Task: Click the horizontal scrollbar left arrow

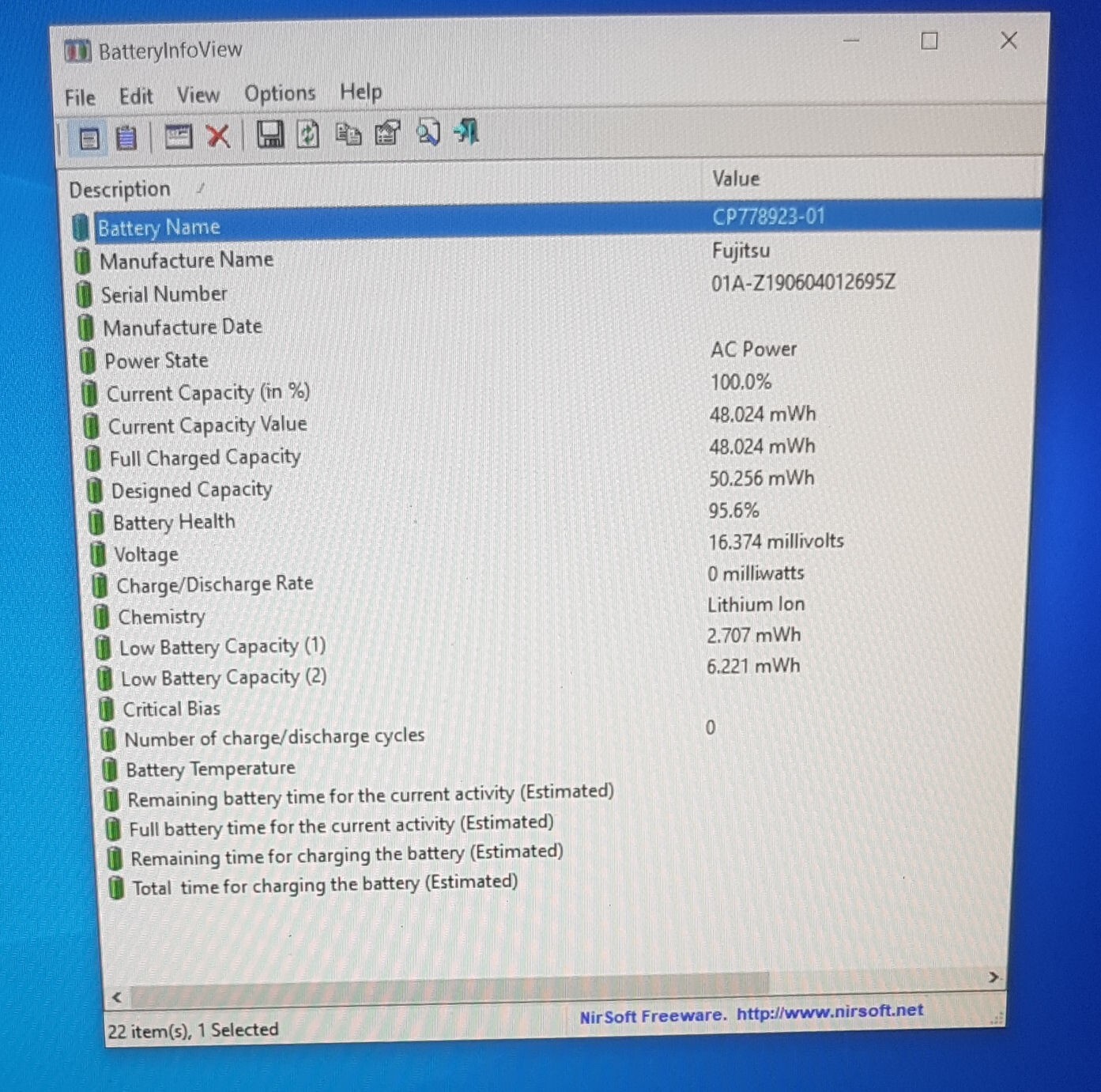Action: 117,997
